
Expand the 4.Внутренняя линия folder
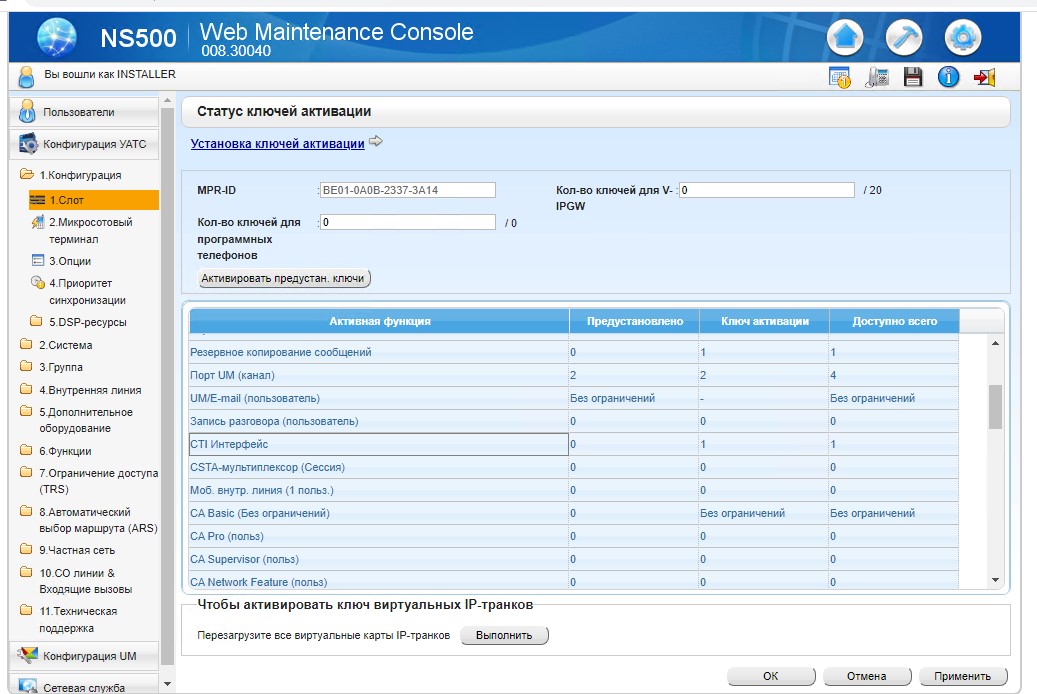tap(81, 390)
